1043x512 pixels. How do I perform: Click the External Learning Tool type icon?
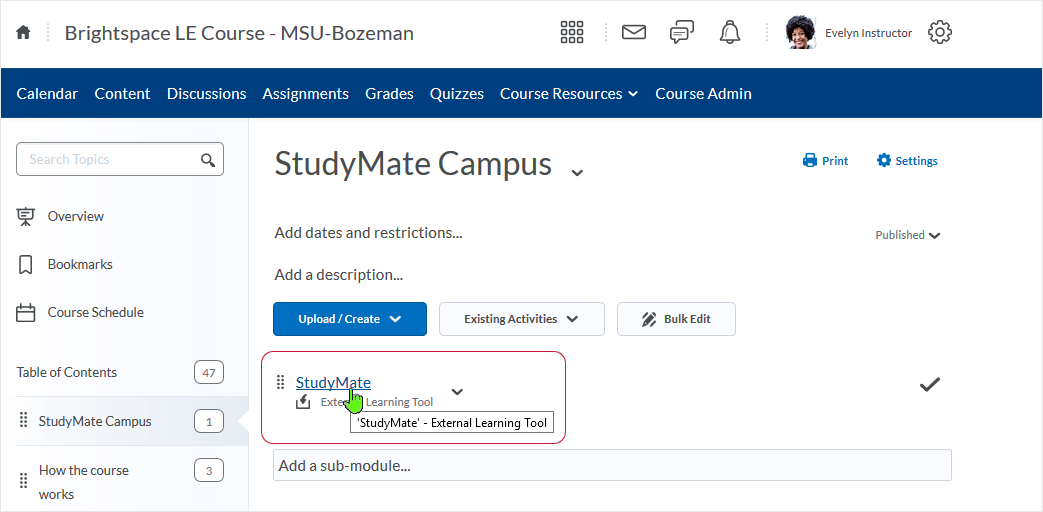pos(303,402)
